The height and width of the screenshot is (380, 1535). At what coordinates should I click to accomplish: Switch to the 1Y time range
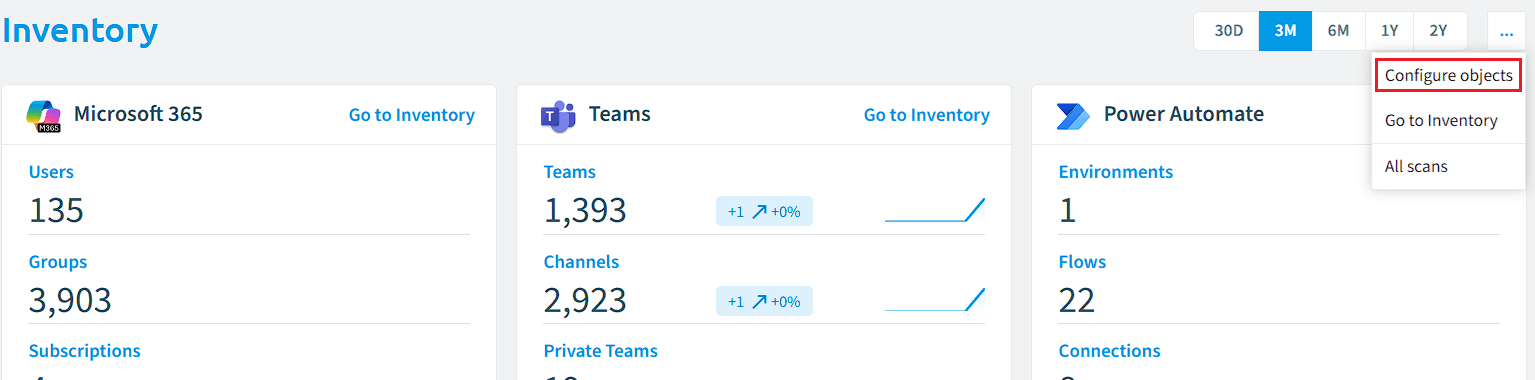(x=1389, y=31)
